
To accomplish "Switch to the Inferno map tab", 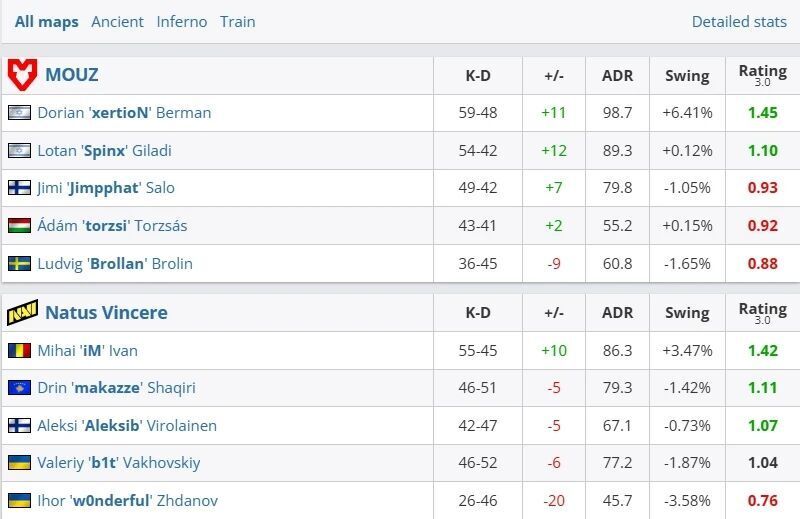I will [x=182, y=21].
